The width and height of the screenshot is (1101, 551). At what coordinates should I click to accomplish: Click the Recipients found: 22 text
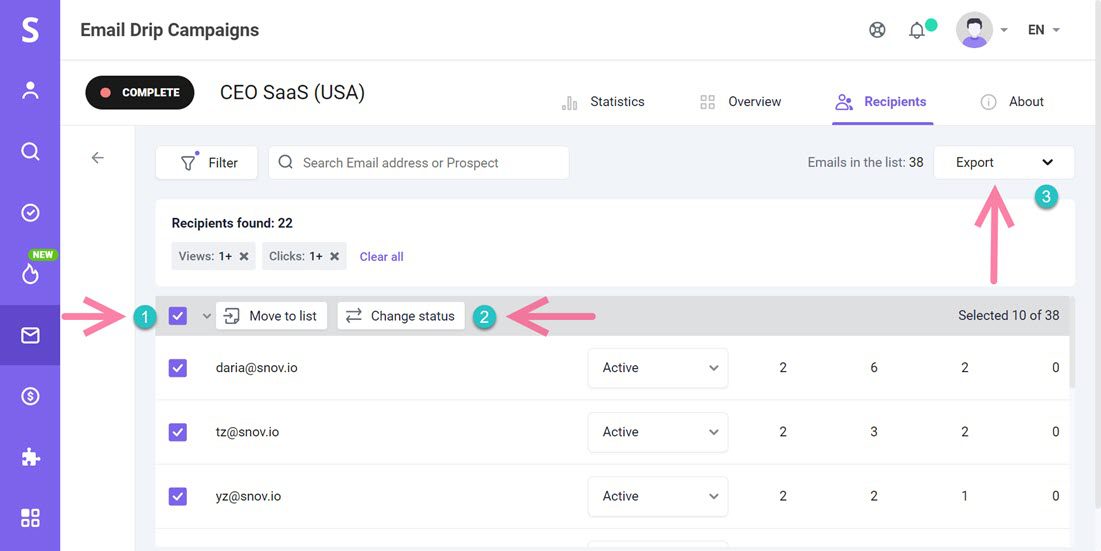(x=232, y=223)
